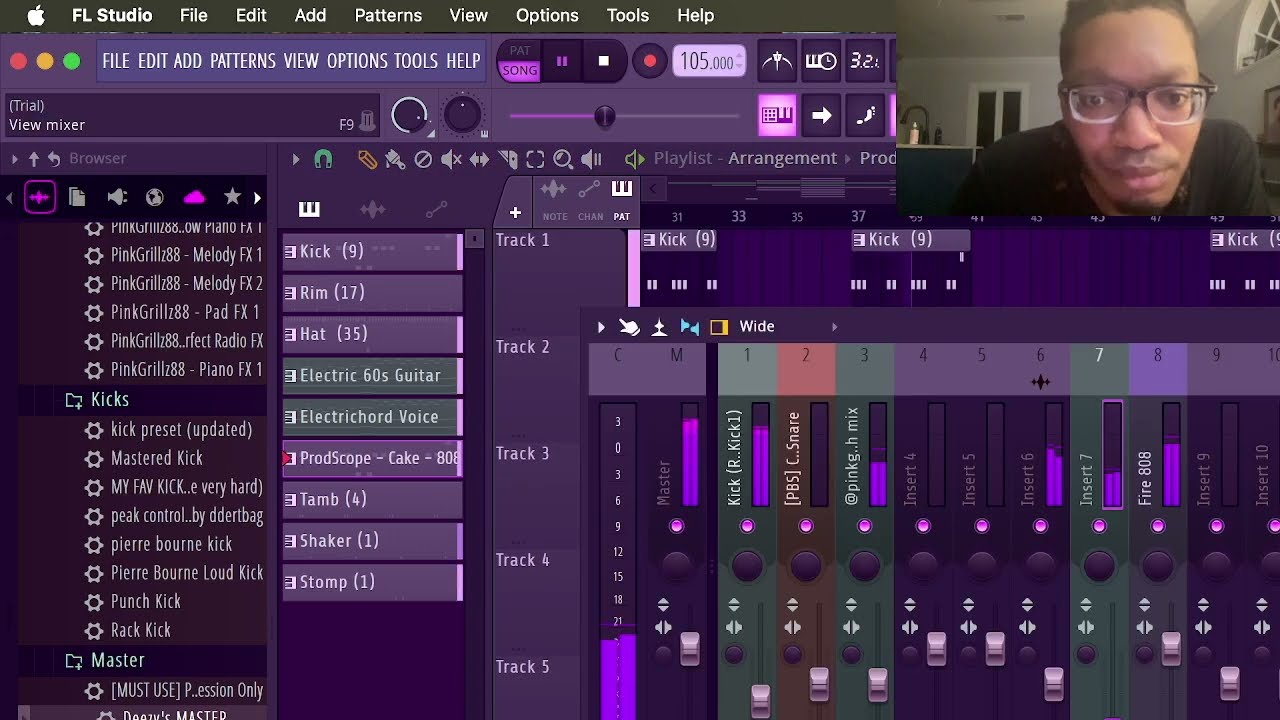The height and width of the screenshot is (720, 1280).
Task: Mute the Kick mixer insert 1
Action: pos(747,526)
